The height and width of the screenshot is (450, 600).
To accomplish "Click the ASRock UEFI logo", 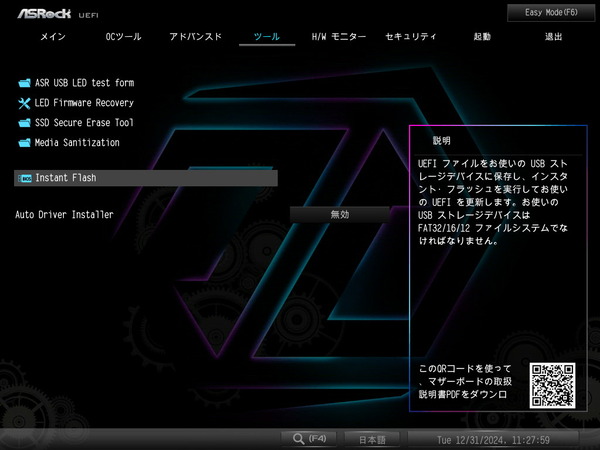I will pos(58,14).
